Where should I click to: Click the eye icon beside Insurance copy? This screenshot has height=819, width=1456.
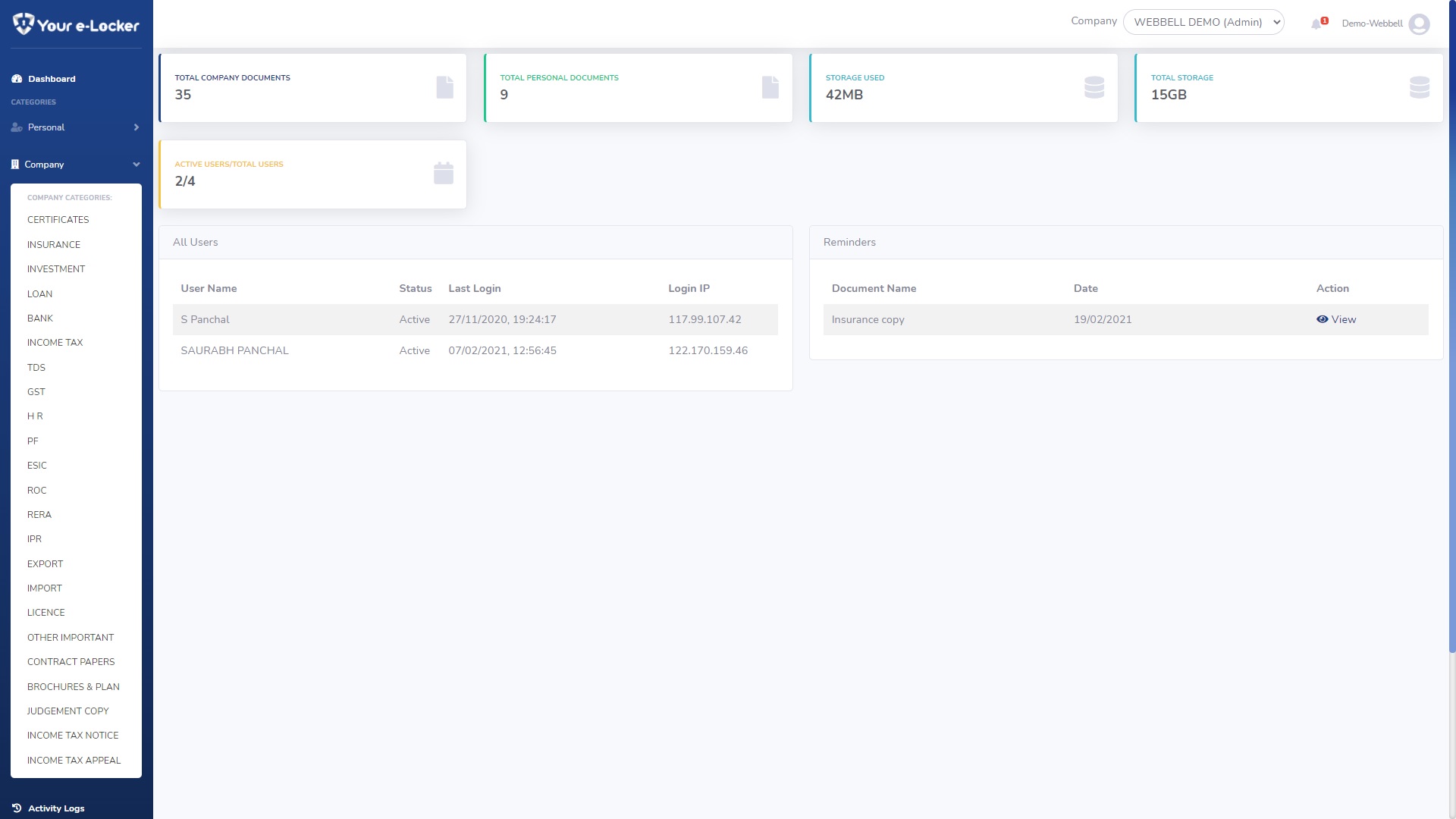1321,319
